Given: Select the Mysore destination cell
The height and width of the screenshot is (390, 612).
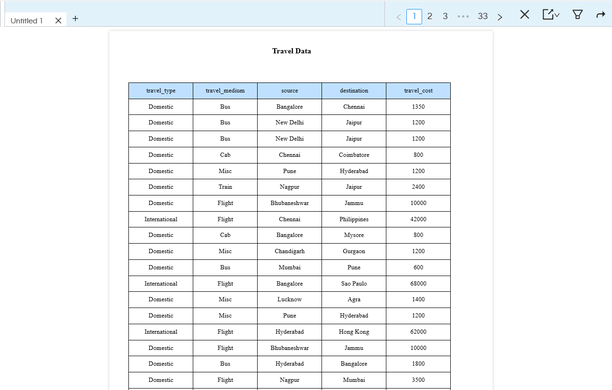Looking at the screenshot, I should pos(354,235).
